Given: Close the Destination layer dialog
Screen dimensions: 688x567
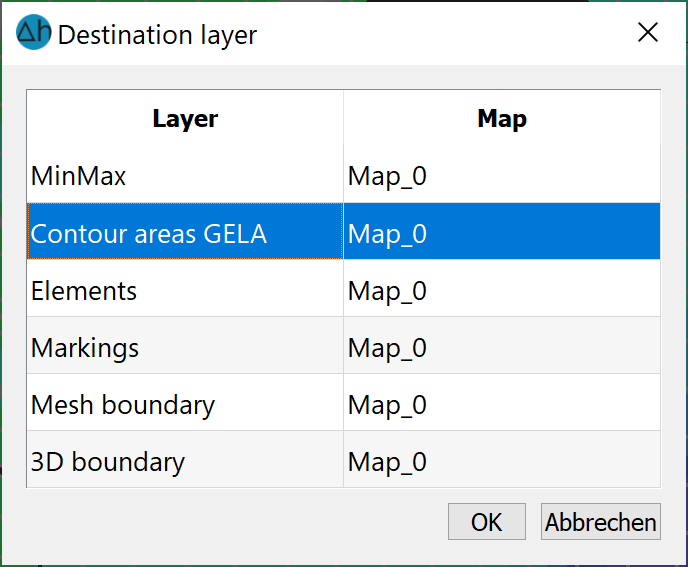Looking at the screenshot, I should point(648,32).
